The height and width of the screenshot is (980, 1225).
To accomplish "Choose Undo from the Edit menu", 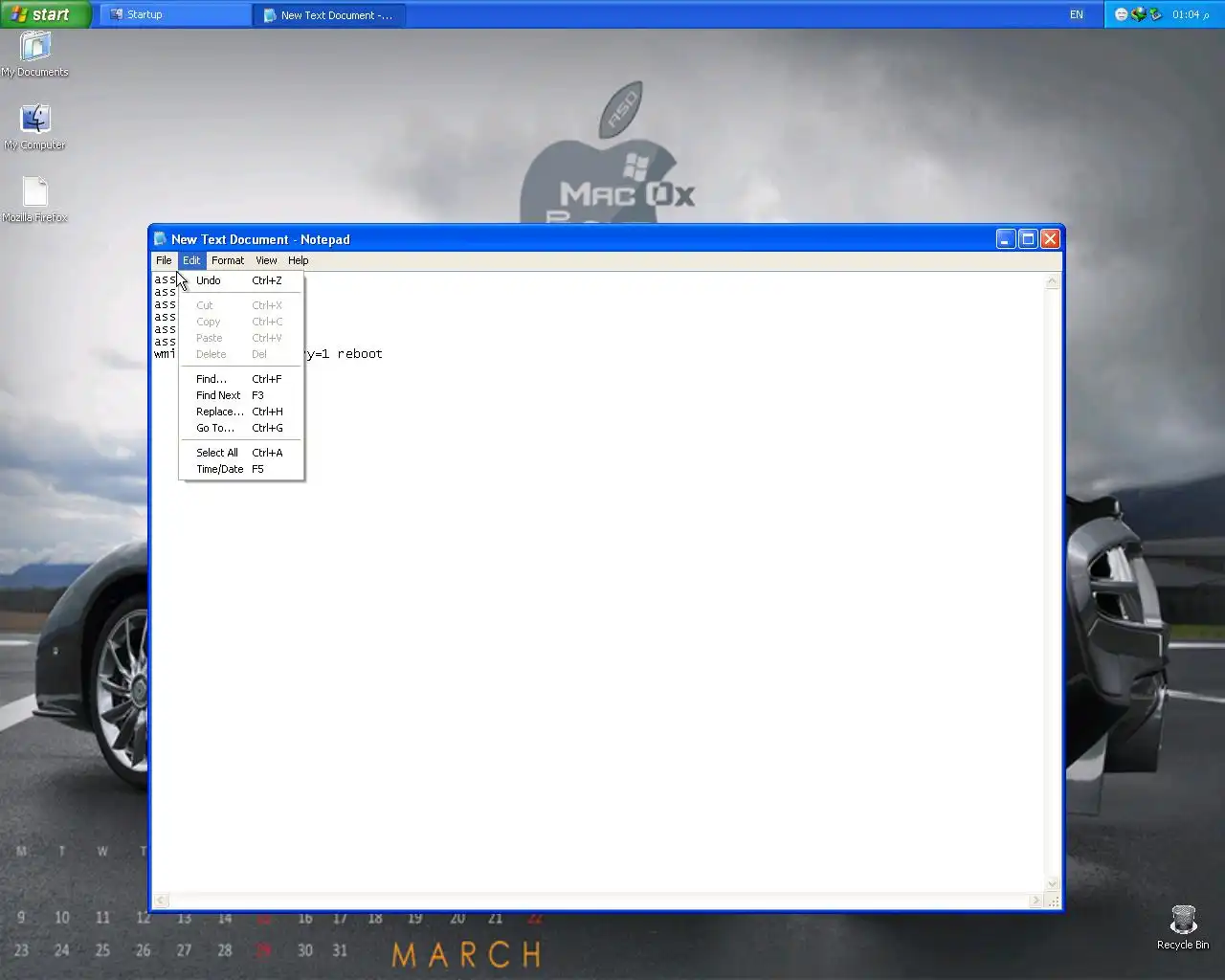I will click(x=241, y=280).
